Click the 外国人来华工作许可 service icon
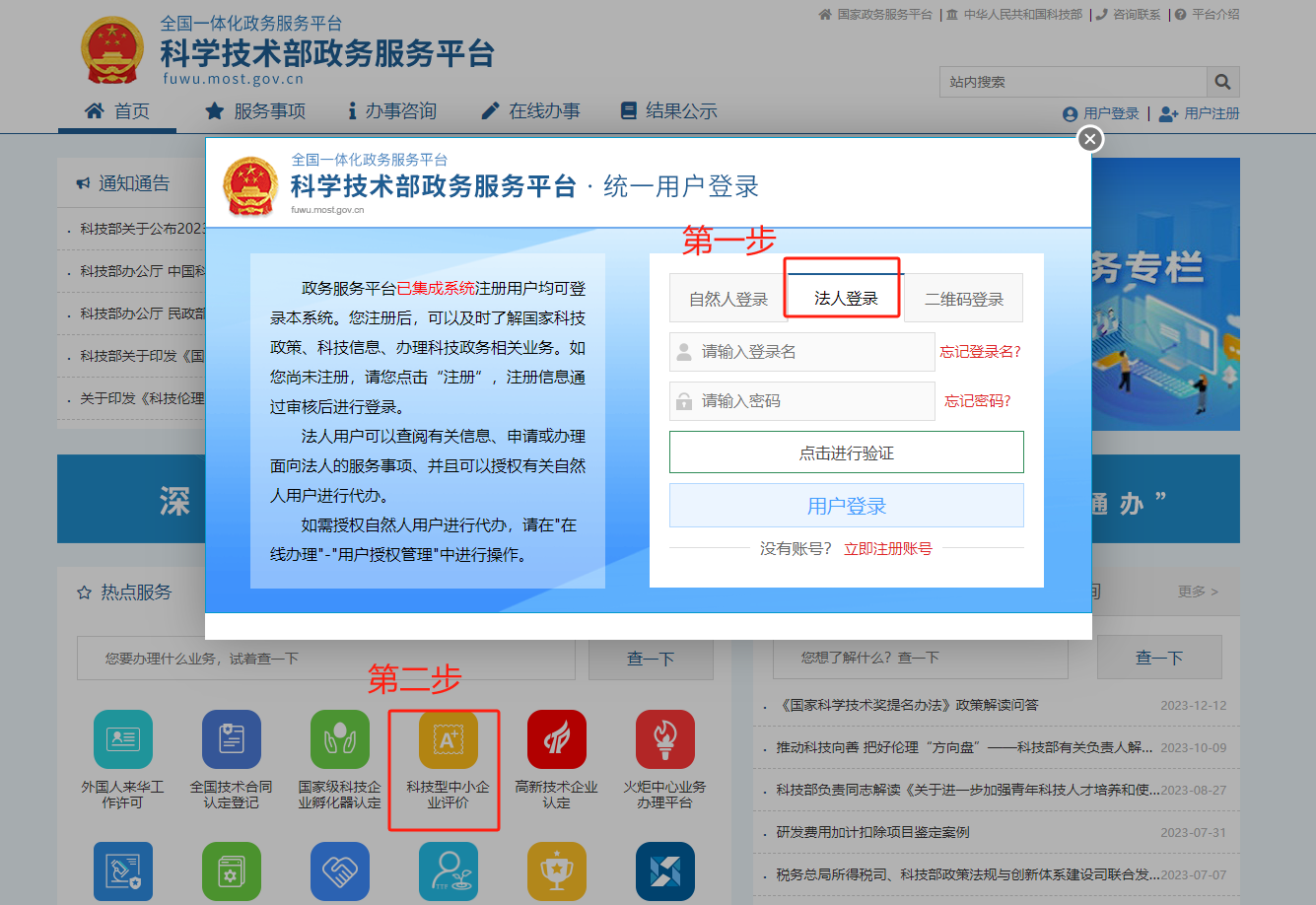 [122, 739]
